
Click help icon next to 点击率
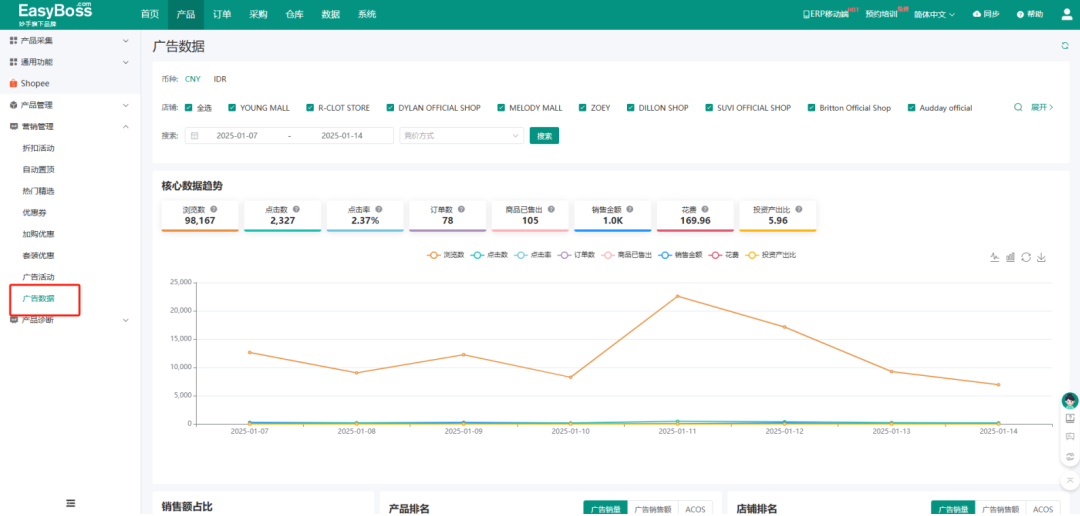pyautogui.click(x=379, y=209)
